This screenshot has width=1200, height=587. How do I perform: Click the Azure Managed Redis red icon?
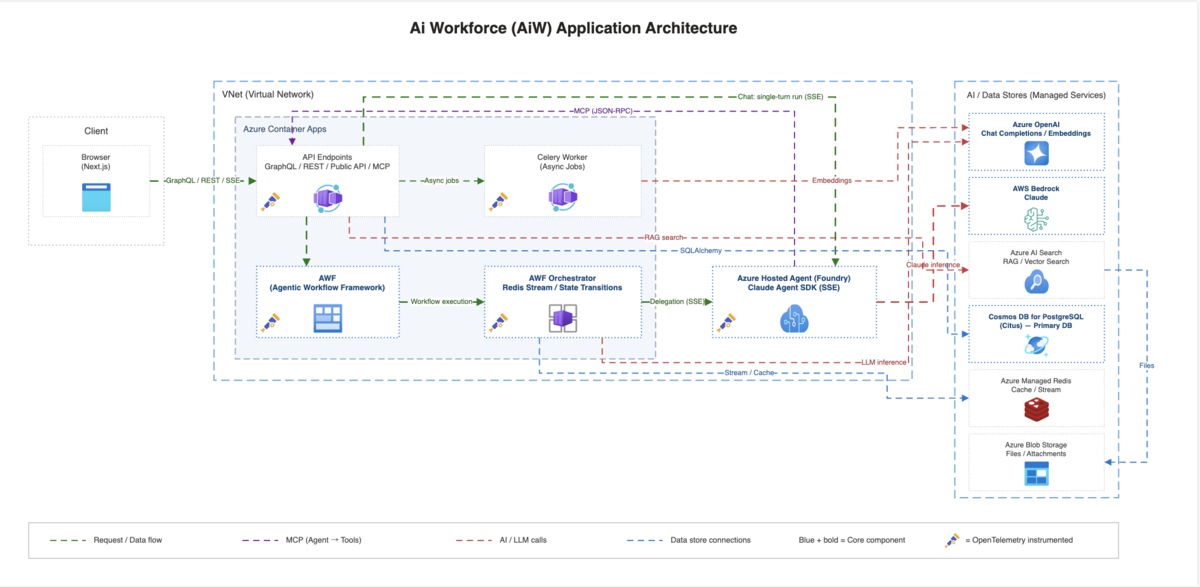click(1036, 408)
